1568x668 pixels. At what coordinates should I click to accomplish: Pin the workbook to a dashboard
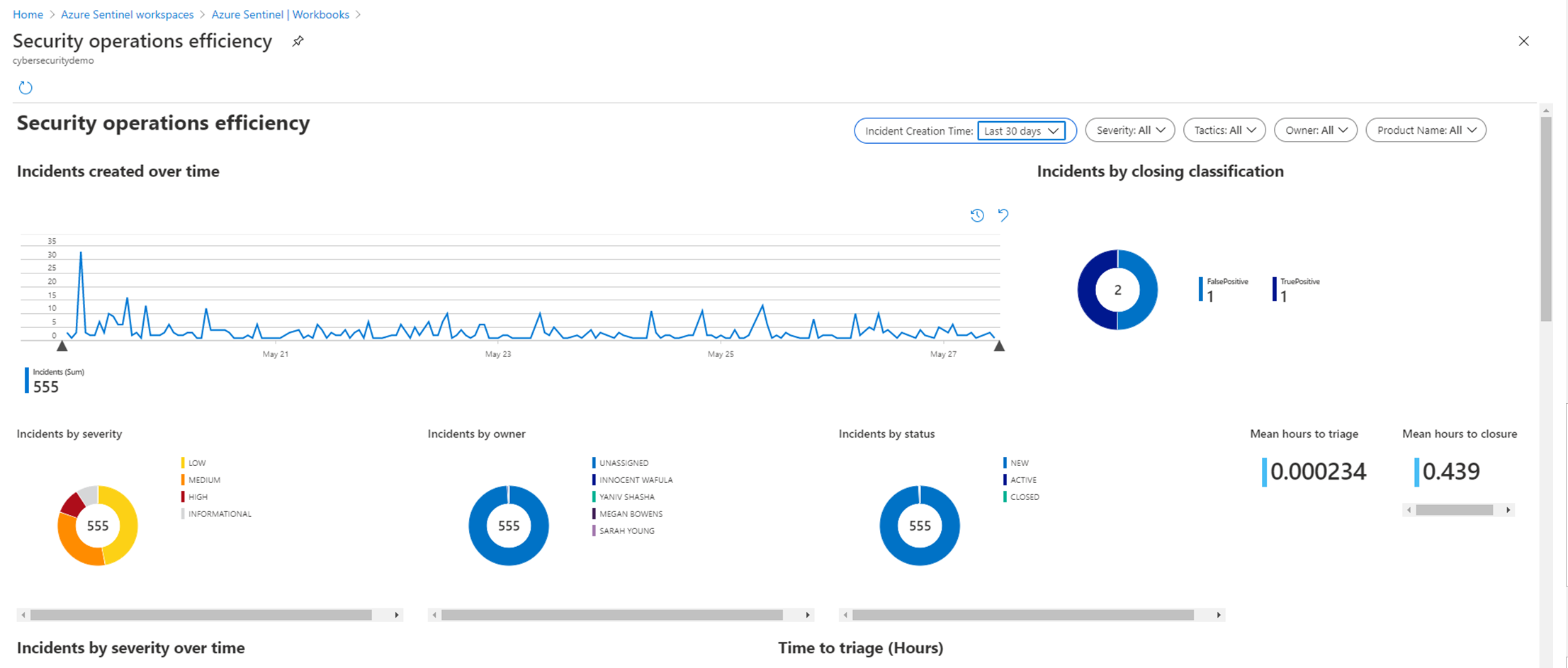[297, 41]
